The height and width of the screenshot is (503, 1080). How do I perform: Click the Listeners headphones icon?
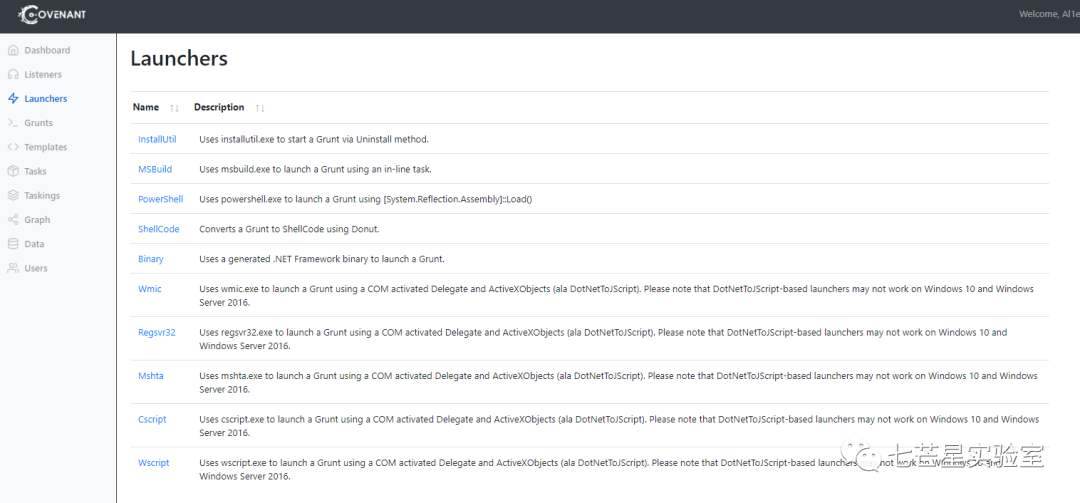coord(13,74)
